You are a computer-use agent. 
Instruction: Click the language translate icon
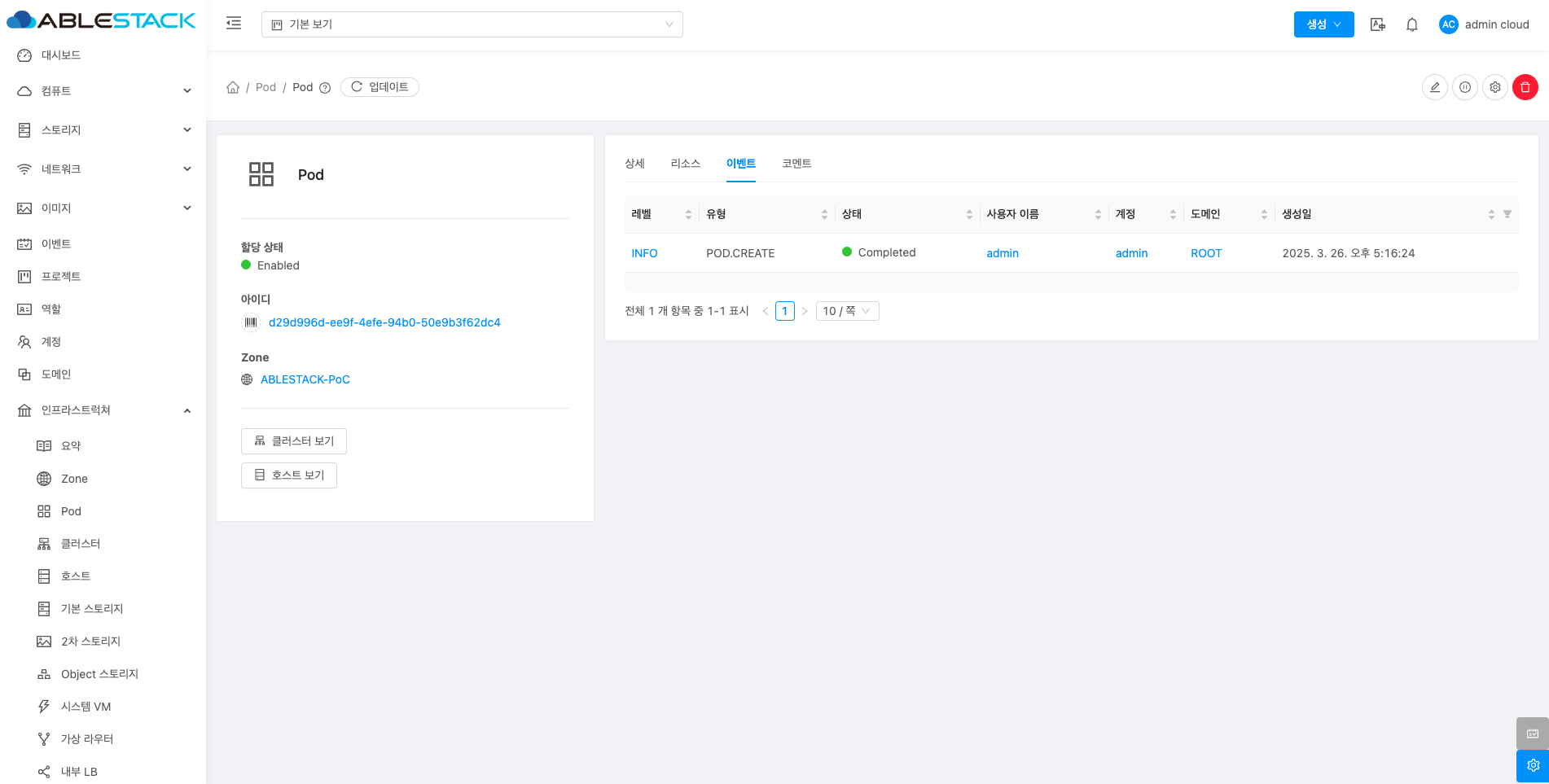(1377, 24)
